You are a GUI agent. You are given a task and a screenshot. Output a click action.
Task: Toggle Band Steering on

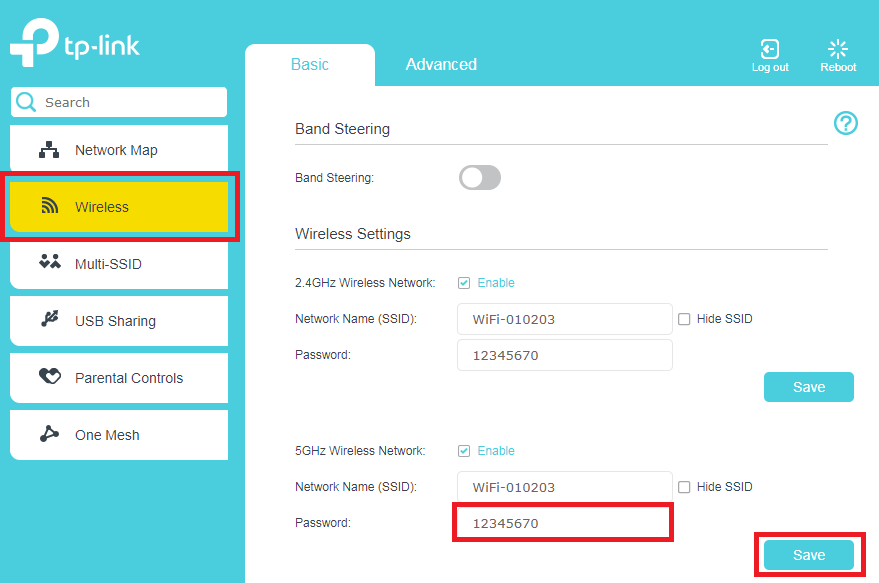(x=479, y=177)
